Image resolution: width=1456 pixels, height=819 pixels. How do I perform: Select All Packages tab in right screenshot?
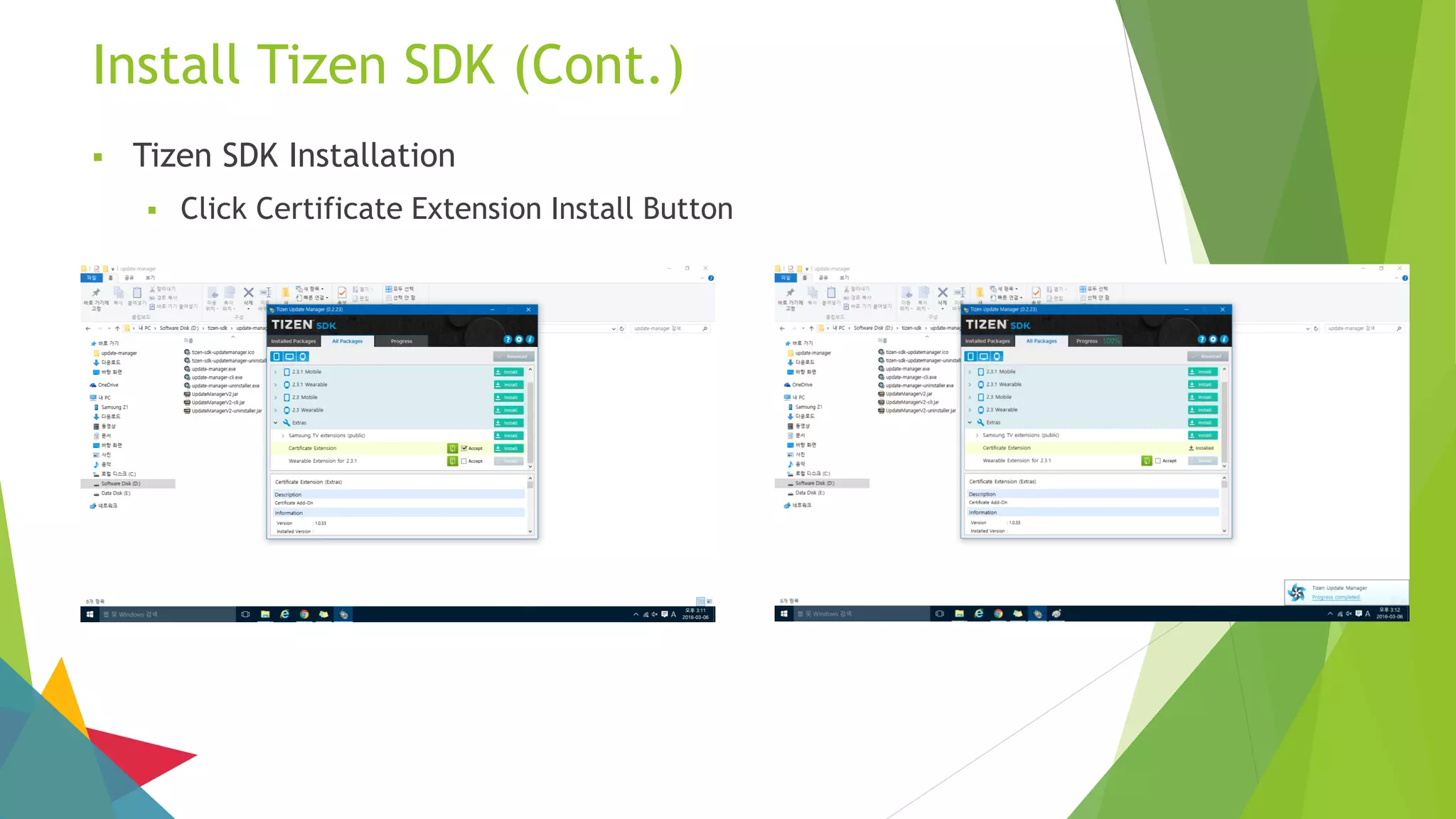click(1041, 341)
